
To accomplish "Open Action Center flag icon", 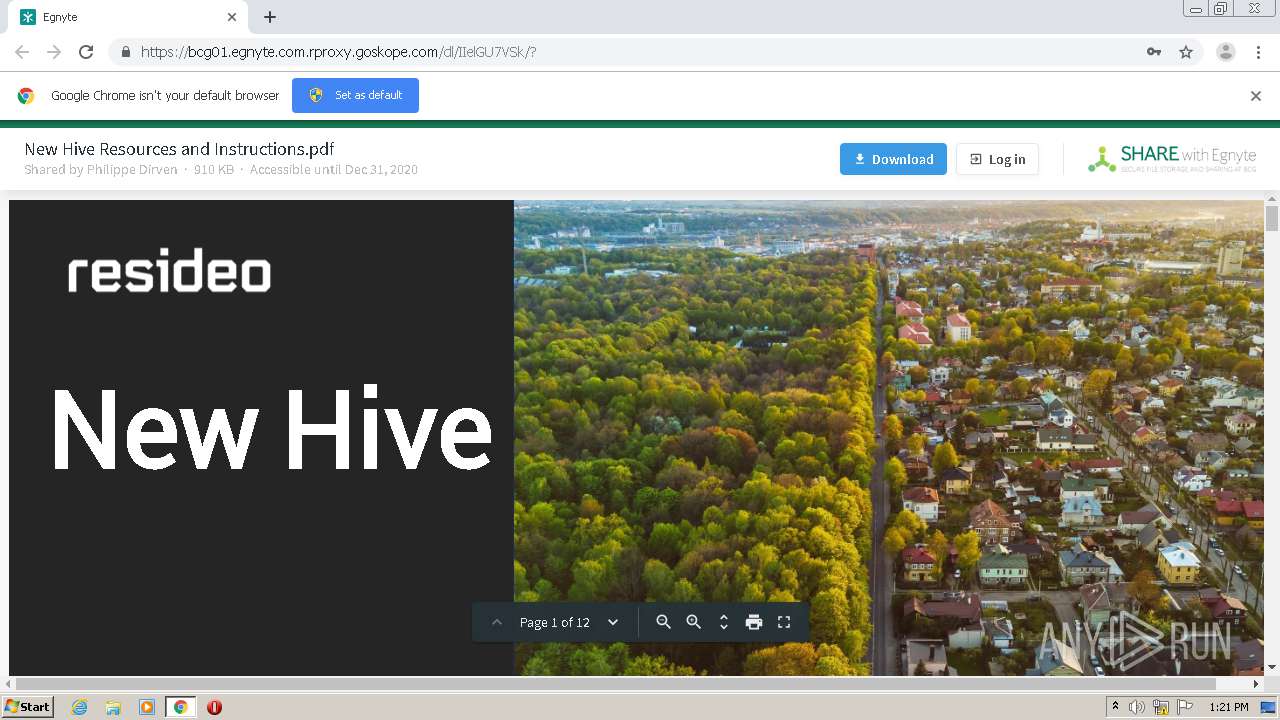I will click(x=1183, y=707).
